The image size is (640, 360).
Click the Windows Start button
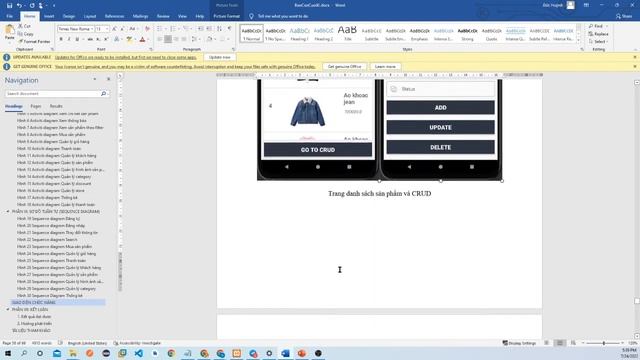tap(8, 353)
